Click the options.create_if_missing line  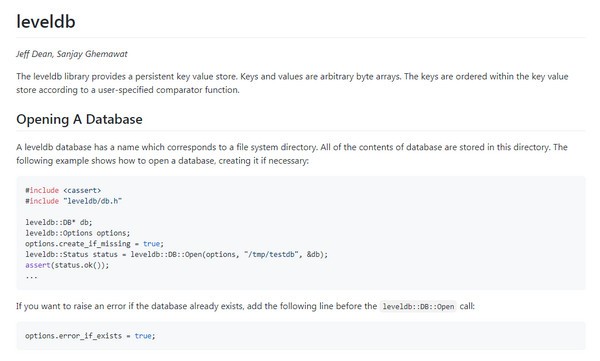point(95,243)
